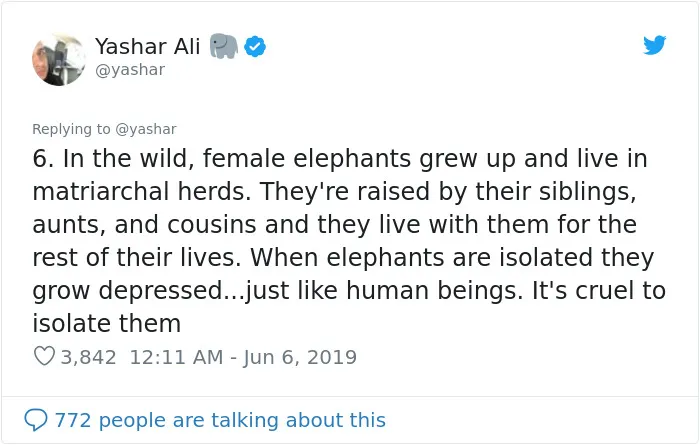
Task: Click the Twitter bird logo
Action: pos(654,45)
